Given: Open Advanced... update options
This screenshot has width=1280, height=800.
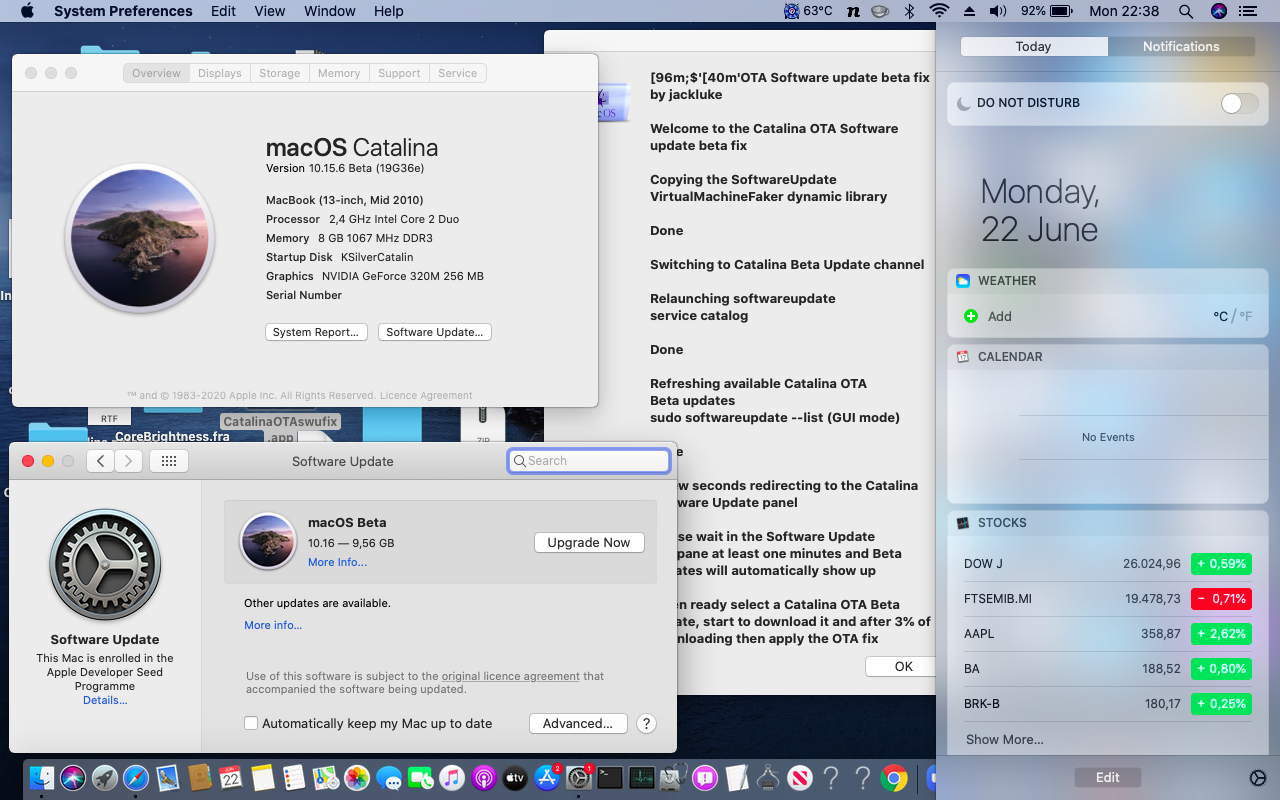Looking at the screenshot, I should 578,723.
